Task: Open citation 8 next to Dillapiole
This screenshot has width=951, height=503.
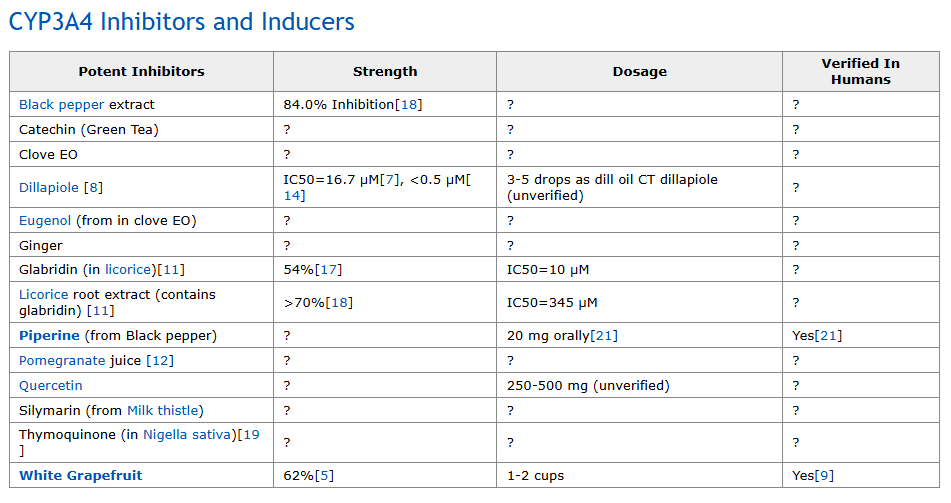Action: coord(93,187)
